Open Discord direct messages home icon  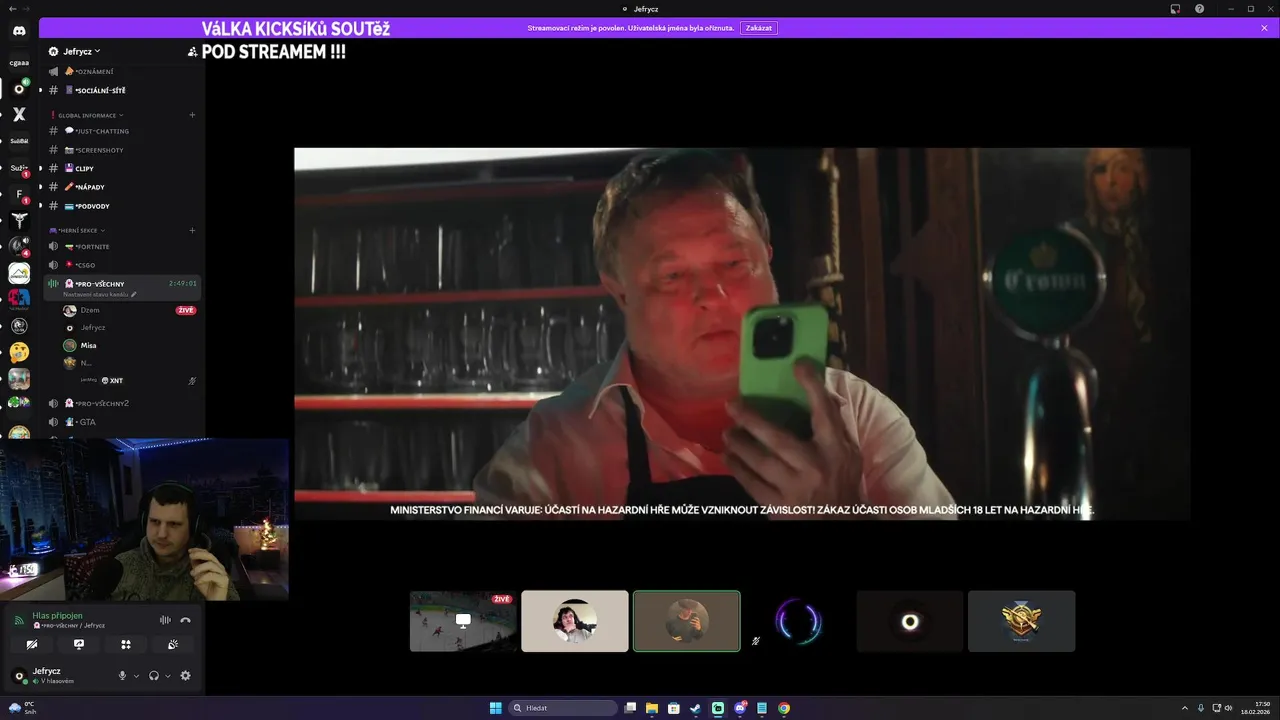[x=19, y=31]
